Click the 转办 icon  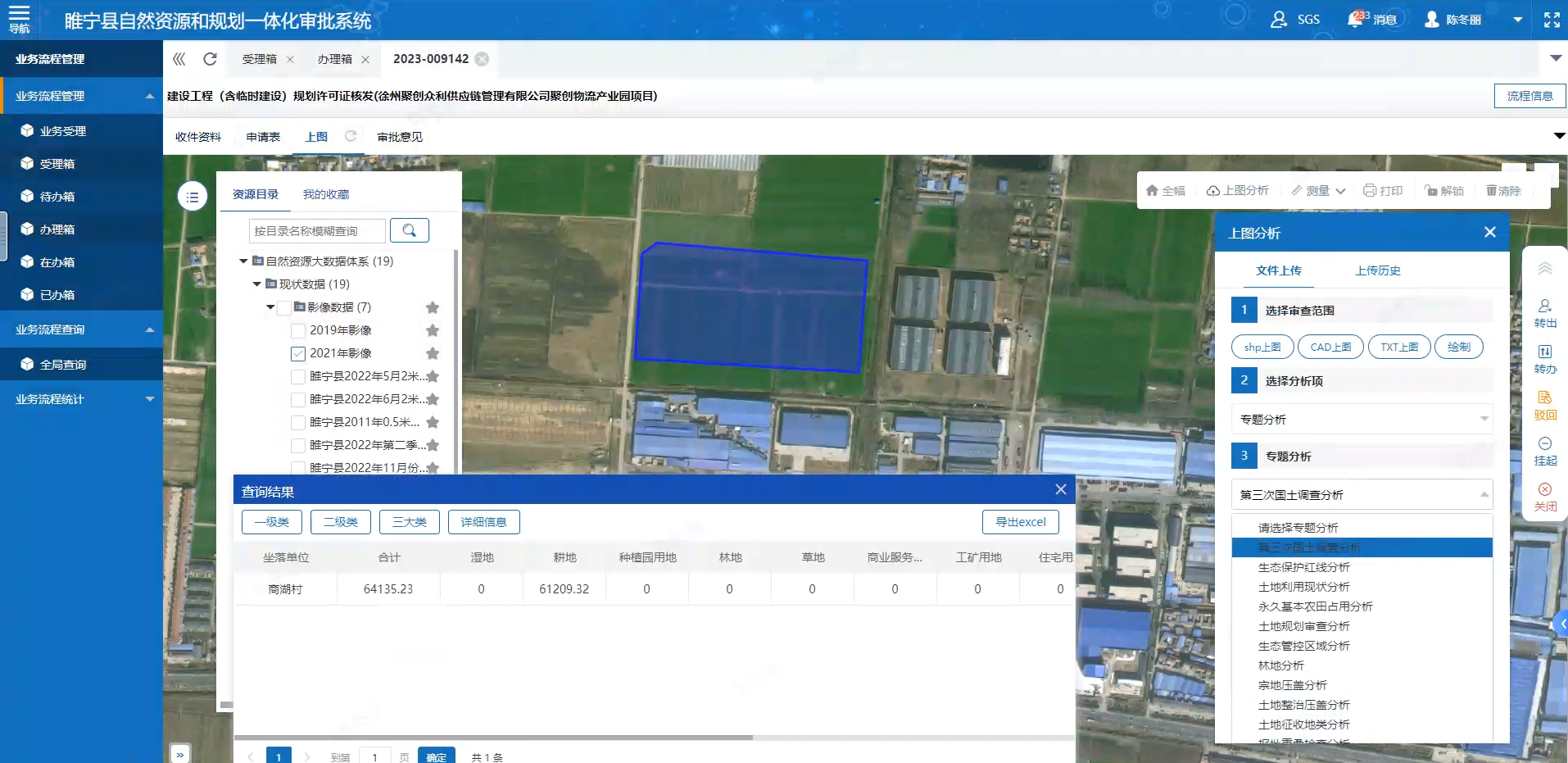[1545, 359]
